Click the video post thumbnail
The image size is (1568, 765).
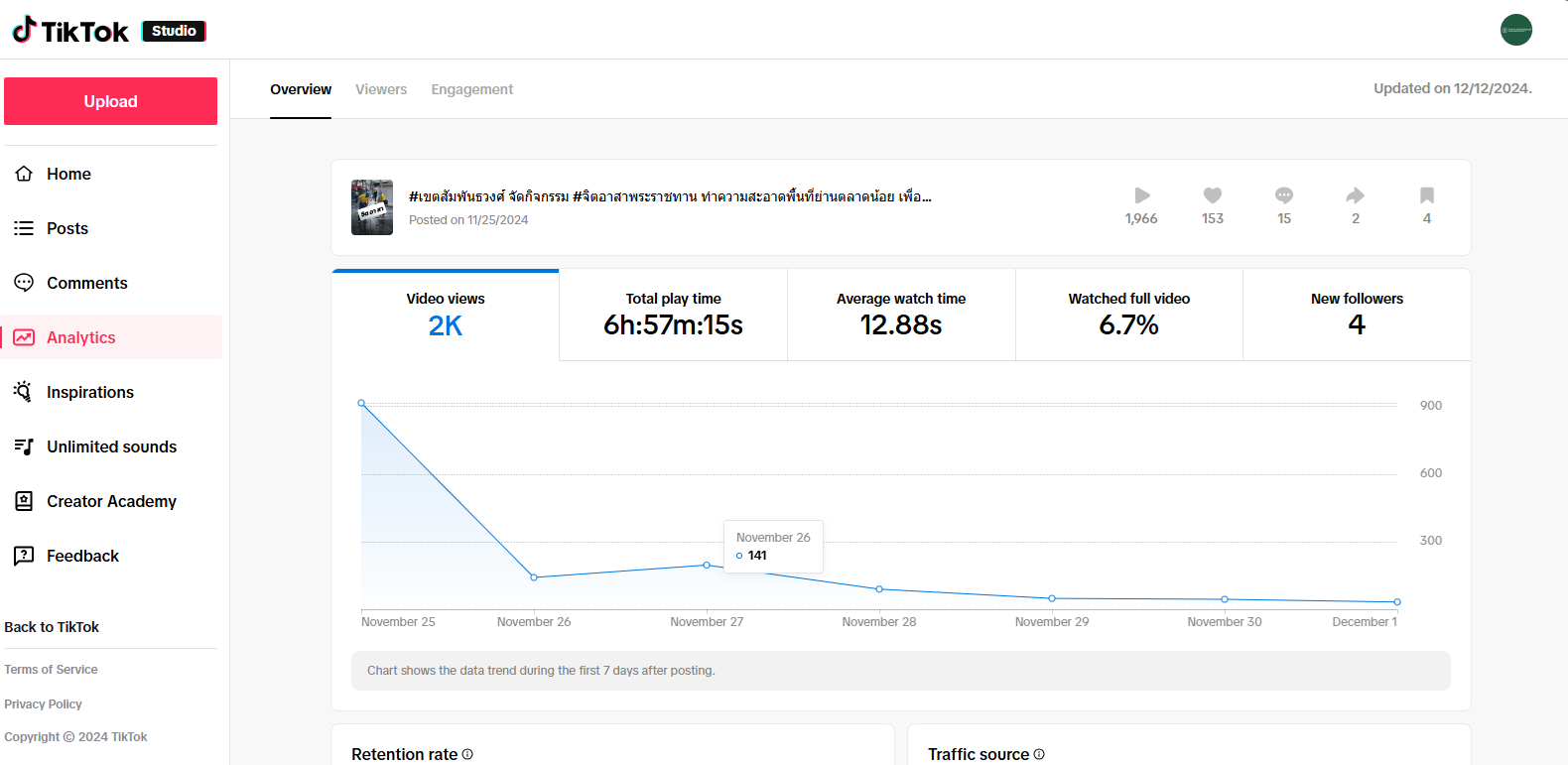coord(372,207)
